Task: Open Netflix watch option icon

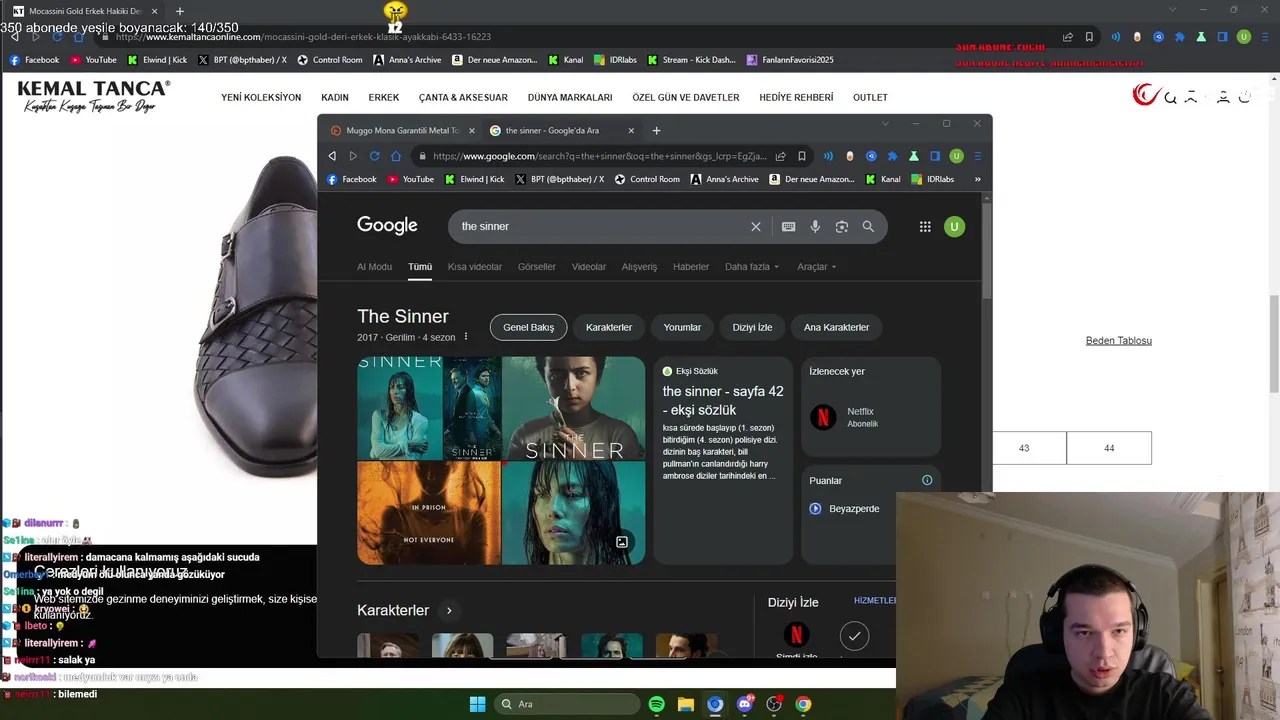Action: (x=823, y=417)
